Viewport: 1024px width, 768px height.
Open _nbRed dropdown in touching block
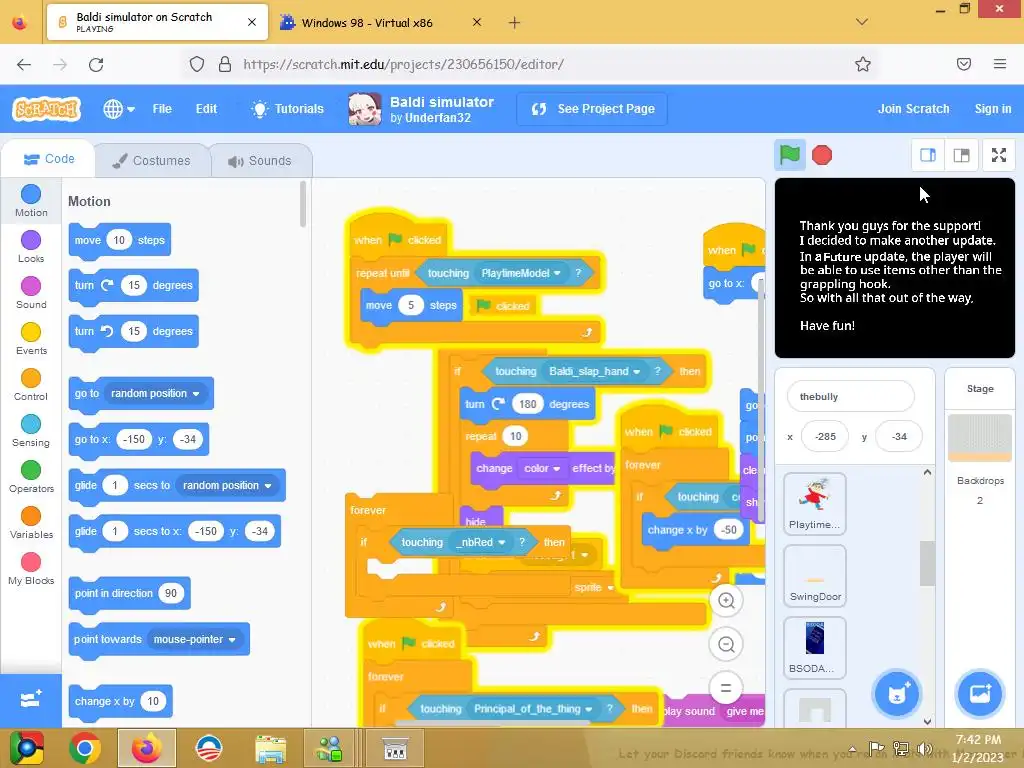[x=481, y=542]
